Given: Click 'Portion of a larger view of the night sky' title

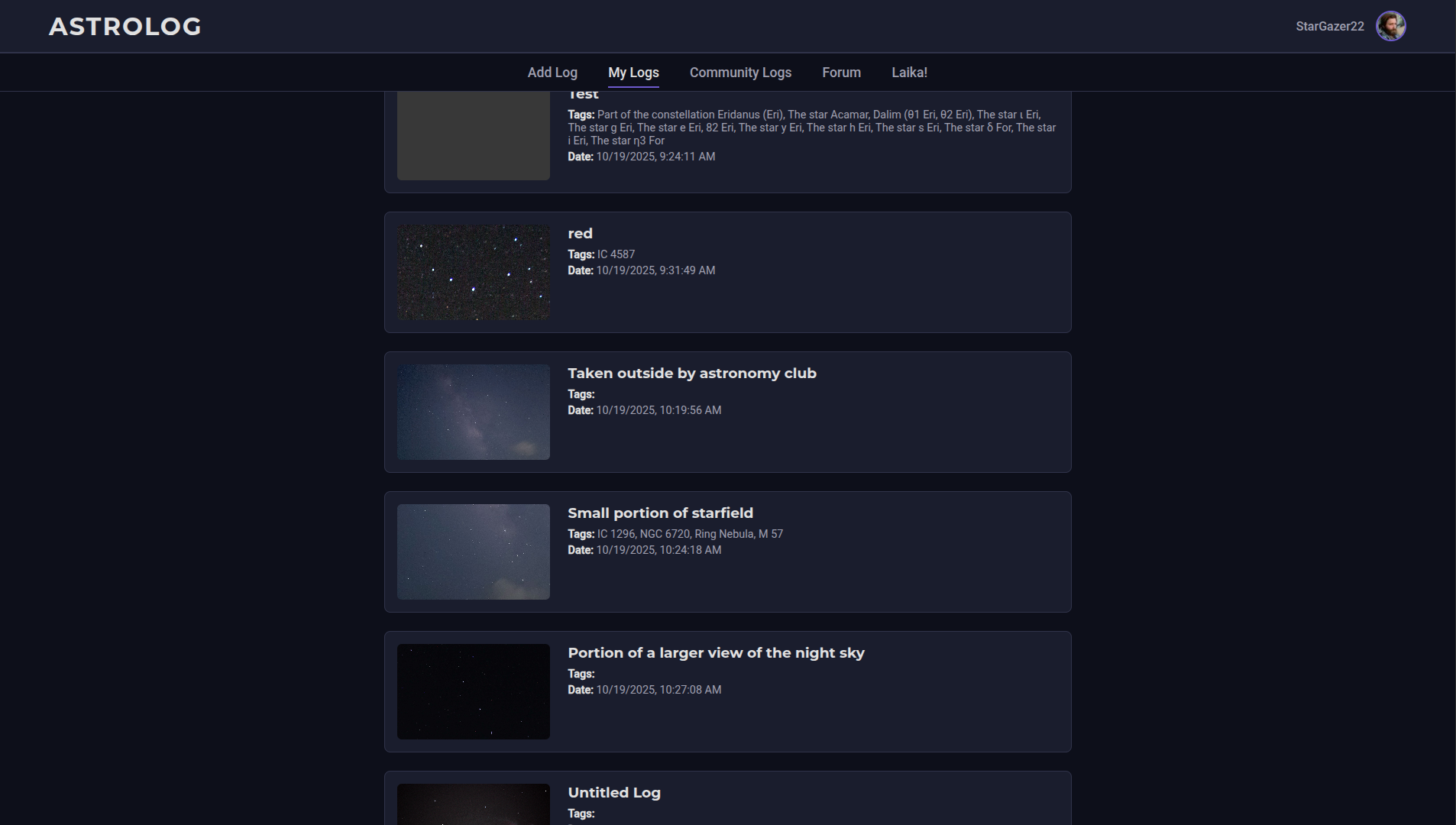Looking at the screenshot, I should 716,653.
